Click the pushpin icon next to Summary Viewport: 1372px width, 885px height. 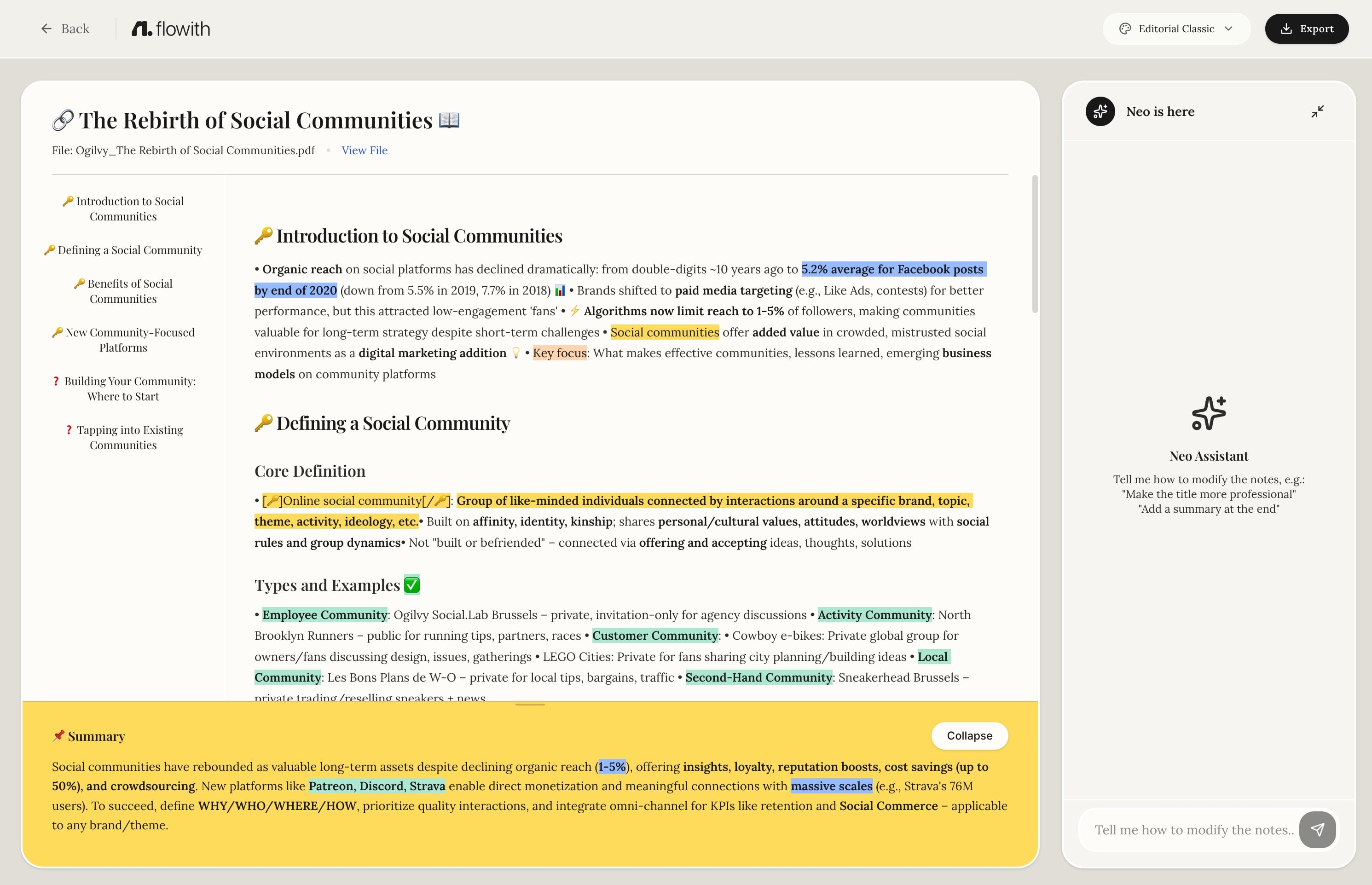click(58, 735)
